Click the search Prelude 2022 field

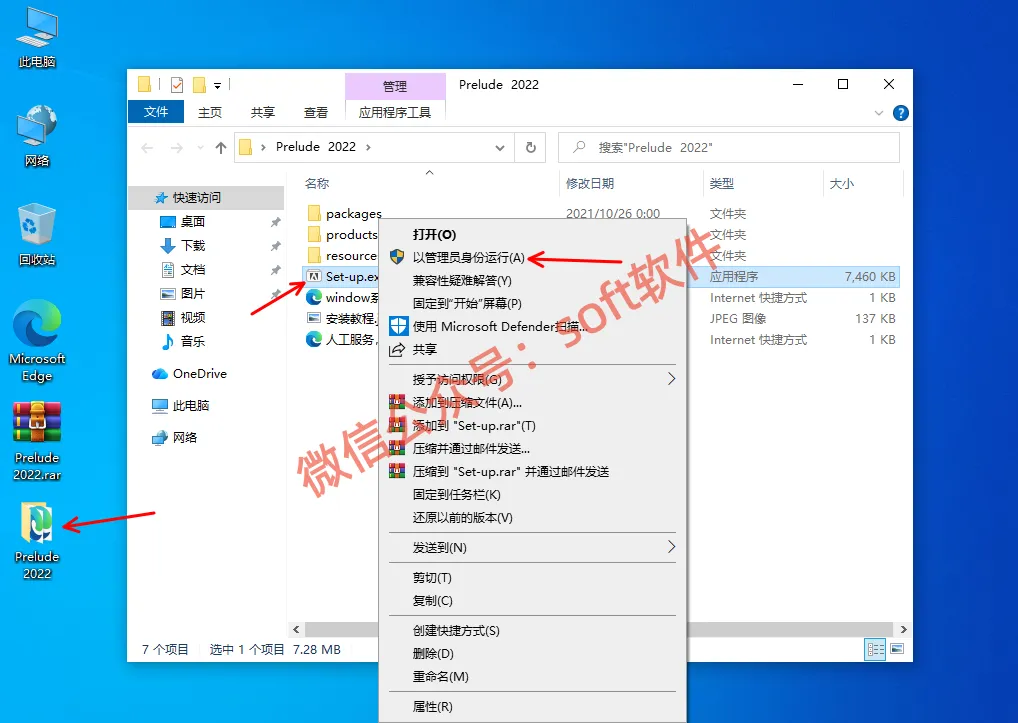(x=728, y=147)
